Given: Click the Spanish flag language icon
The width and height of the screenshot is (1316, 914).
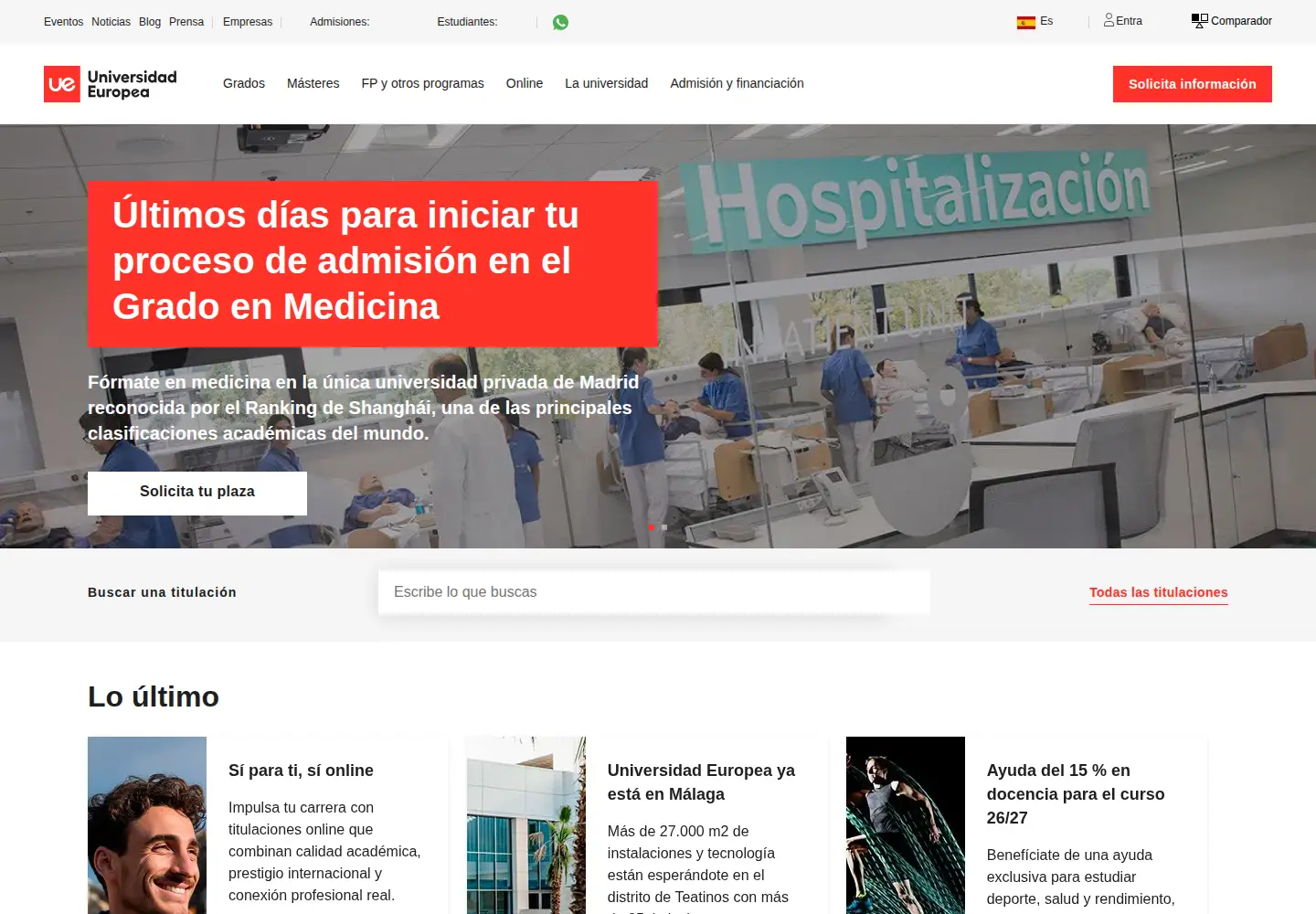Looking at the screenshot, I should [1025, 22].
